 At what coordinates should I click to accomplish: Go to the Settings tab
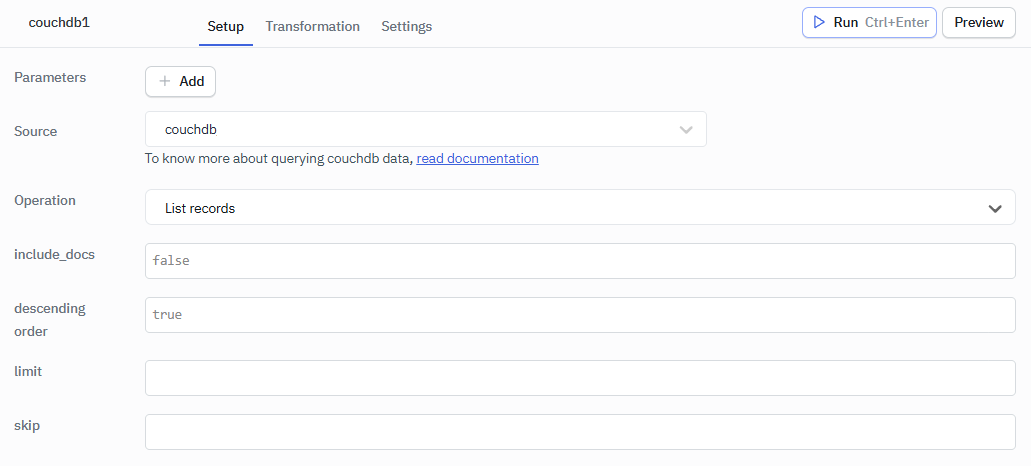[406, 26]
